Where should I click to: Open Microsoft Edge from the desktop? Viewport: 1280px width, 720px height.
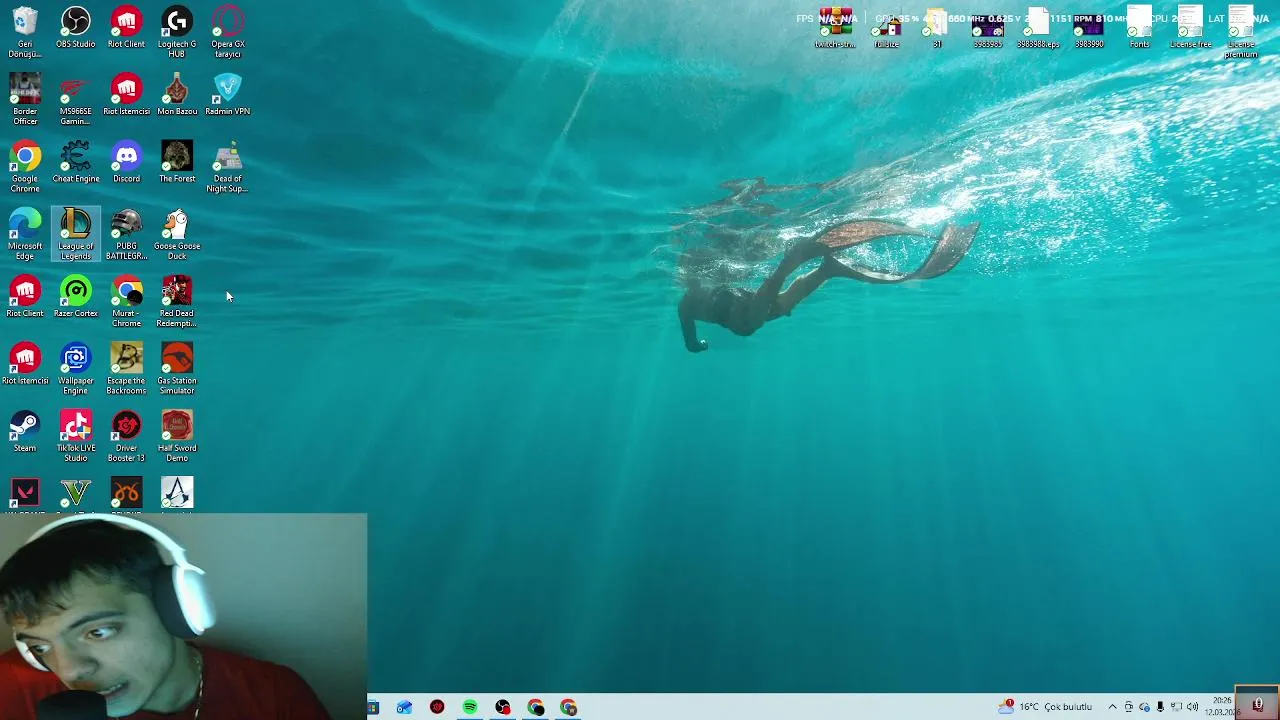point(25,234)
